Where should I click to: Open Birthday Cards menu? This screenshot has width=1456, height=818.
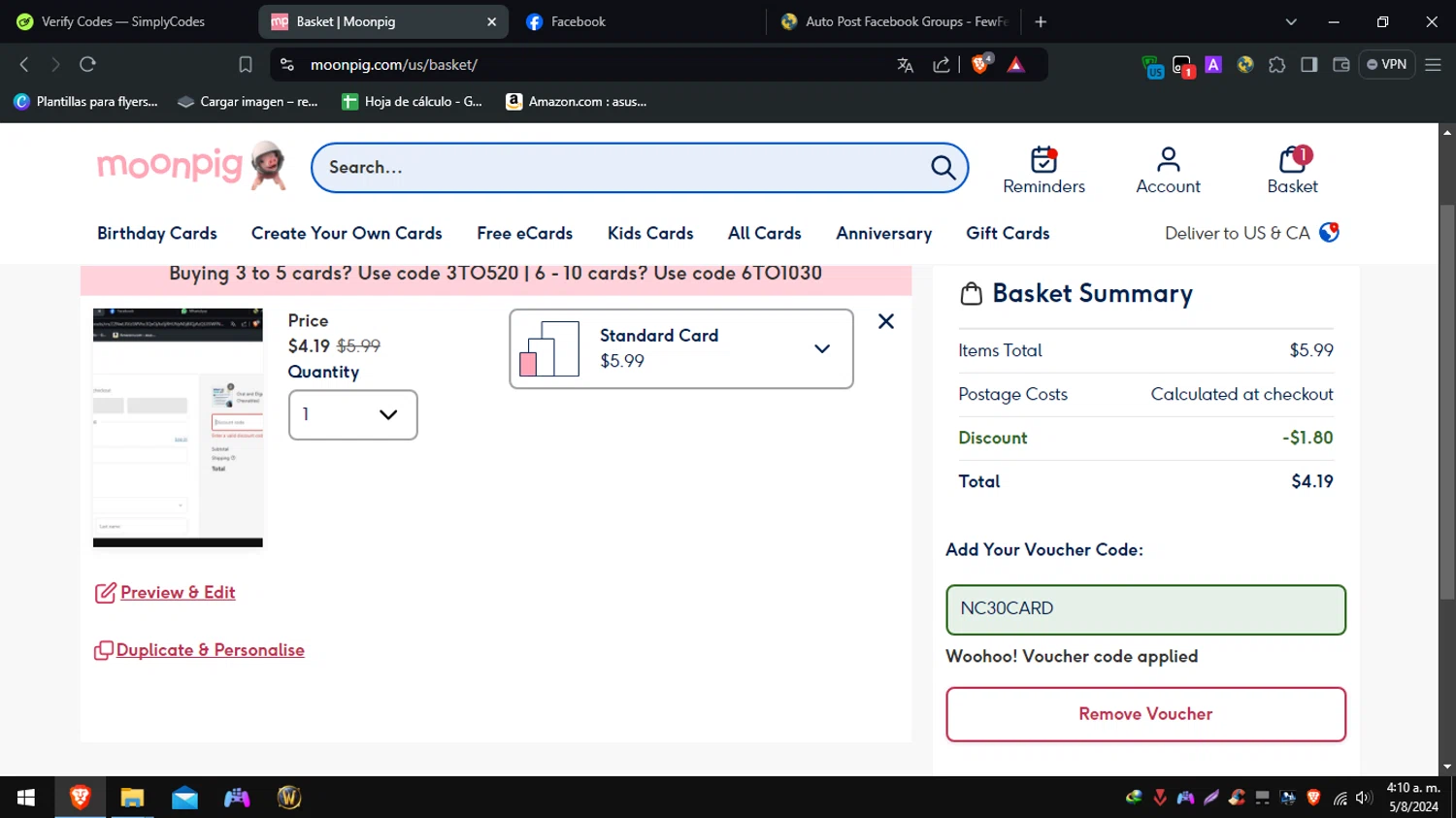click(157, 233)
